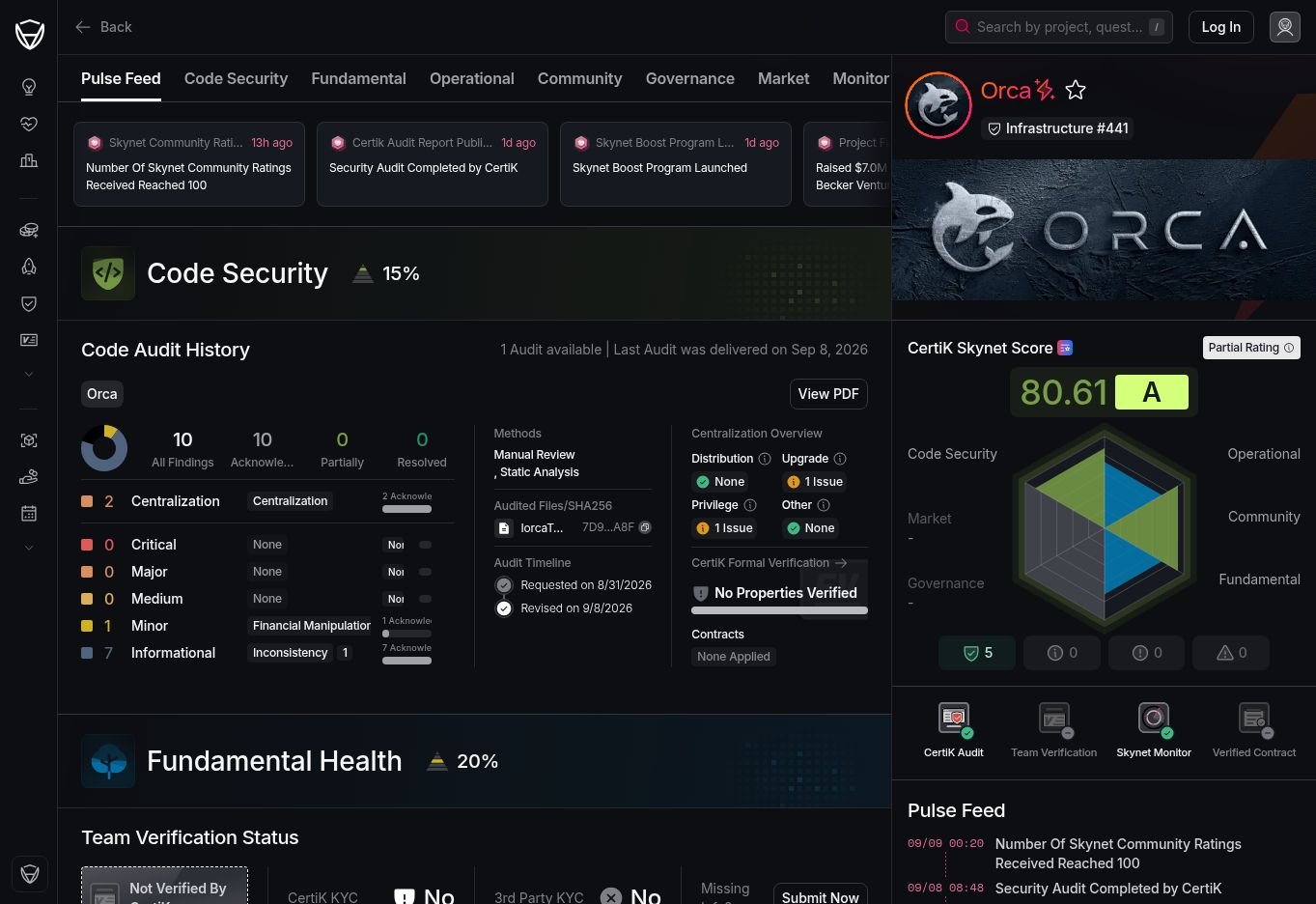Select the shield count 5 alert filter
The width and height of the screenshot is (1316, 904).
pos(977,653)
